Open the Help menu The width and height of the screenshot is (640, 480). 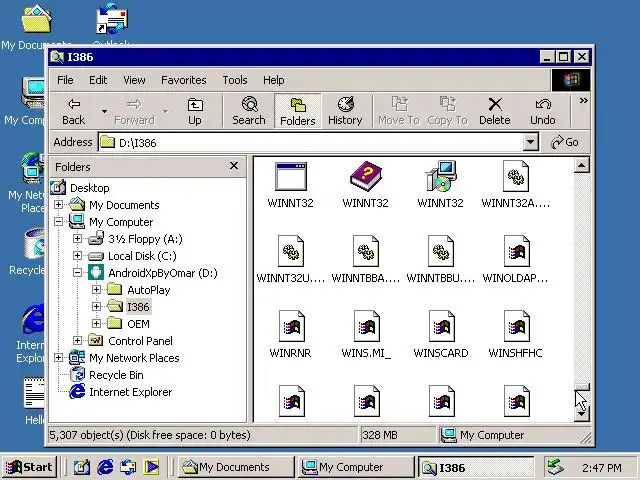coord(273,80)
